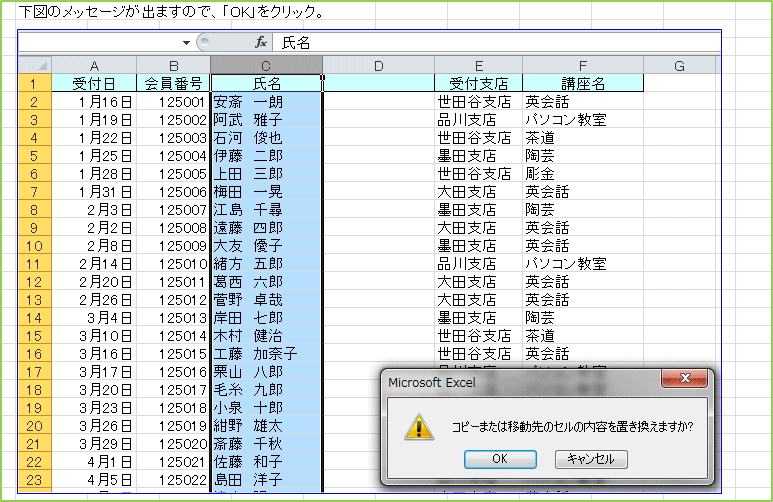This screenshot has height=502, width=773.
Task: Select row 1 header
Action: point(35,83)
